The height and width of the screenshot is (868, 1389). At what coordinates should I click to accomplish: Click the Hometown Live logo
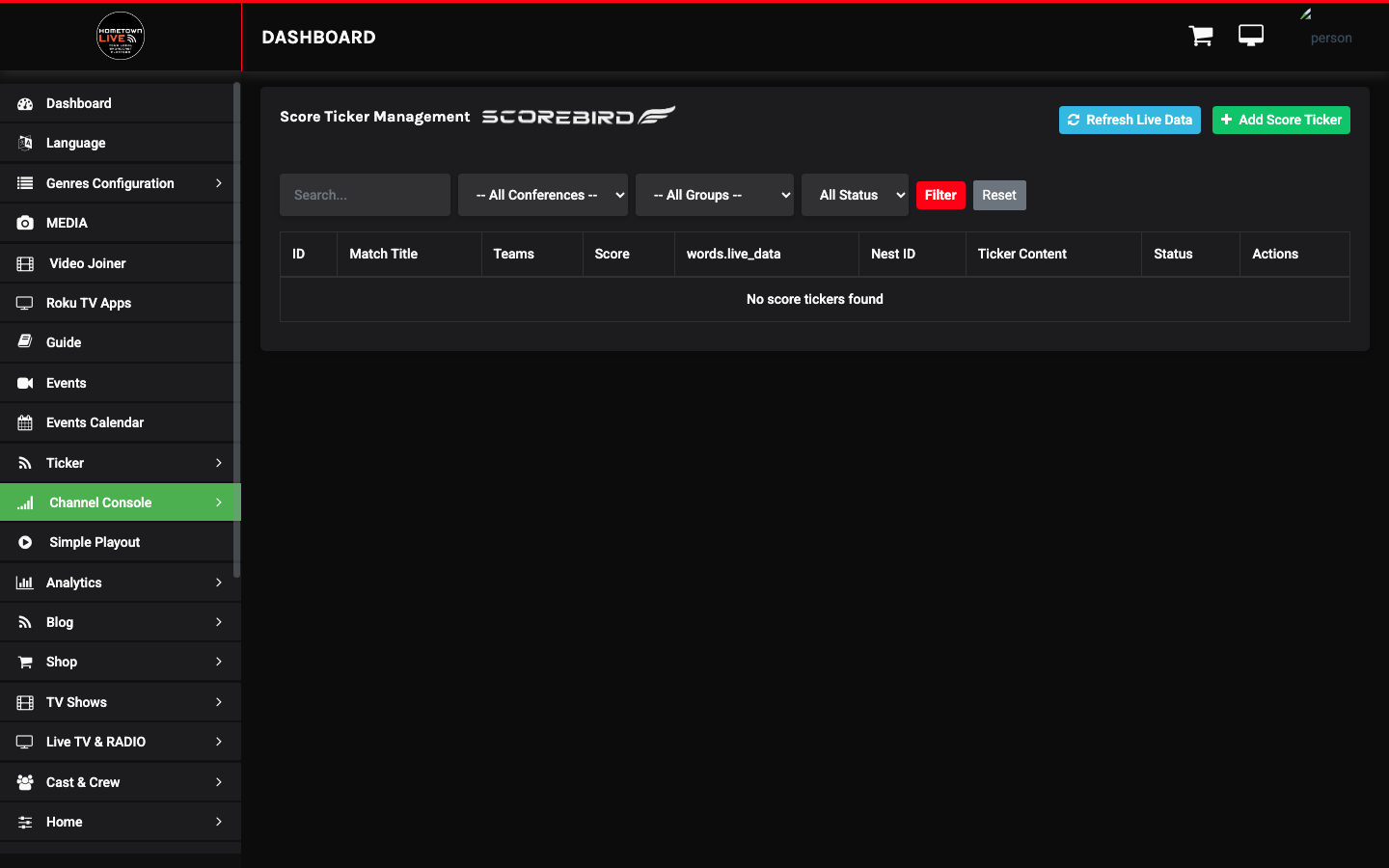pyautogui.click(x=121, y=37)
